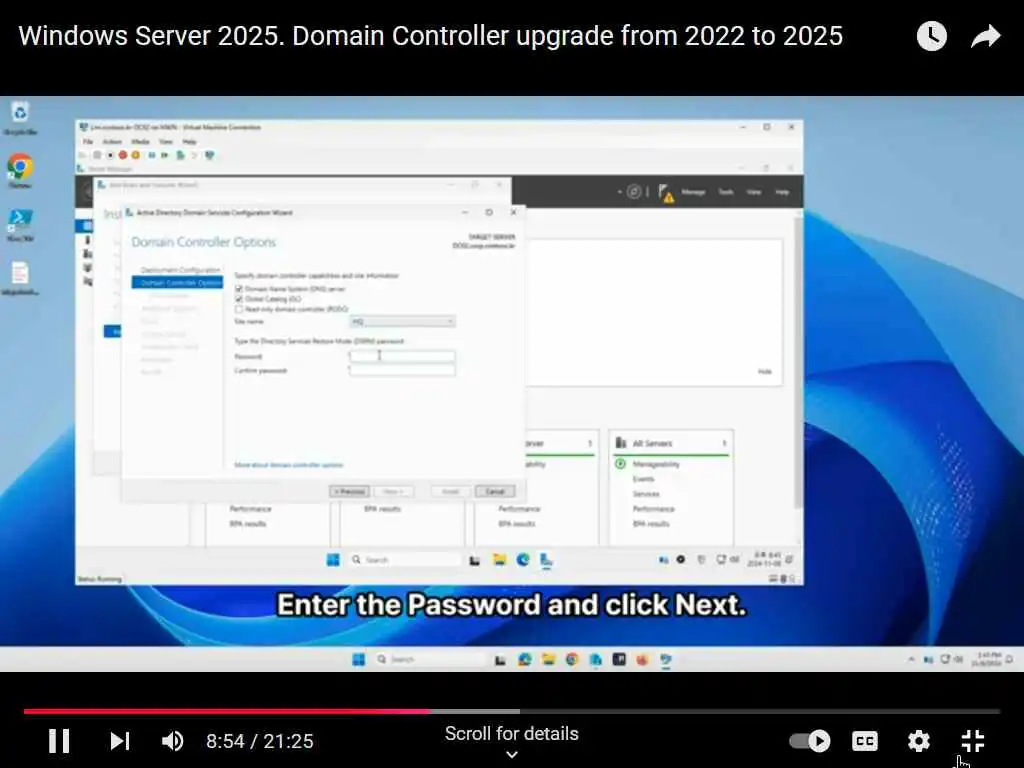1024x768 pixels.
Task: Open the VM Start button
Action: tap(333, 560)
